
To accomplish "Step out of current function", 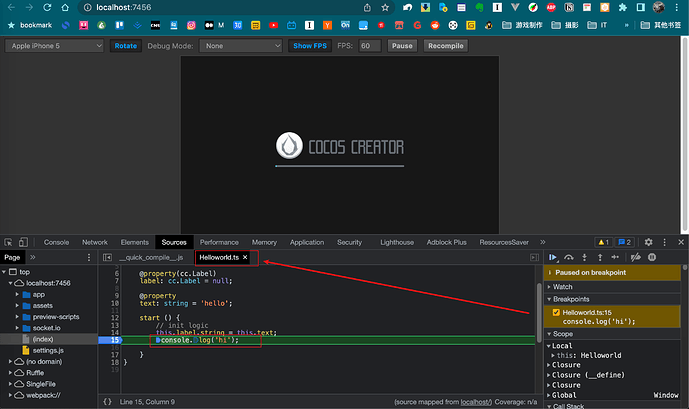I will tap(600, 257).
